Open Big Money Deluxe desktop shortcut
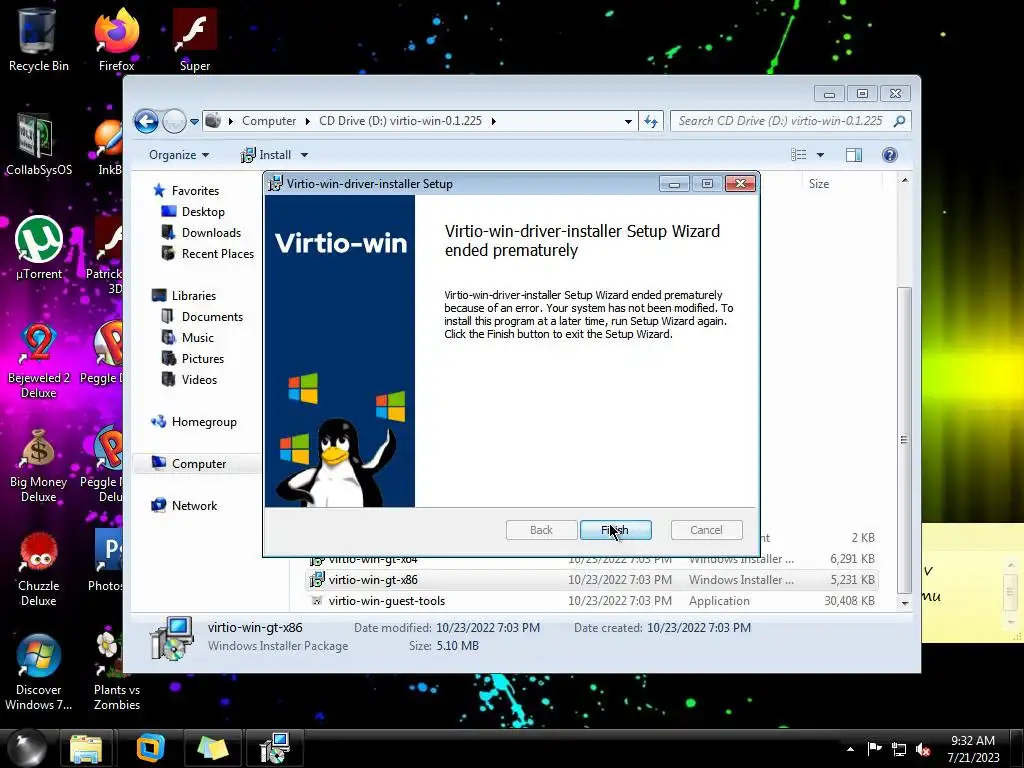This screenshot has width=1024, height=768. (39, 464)
